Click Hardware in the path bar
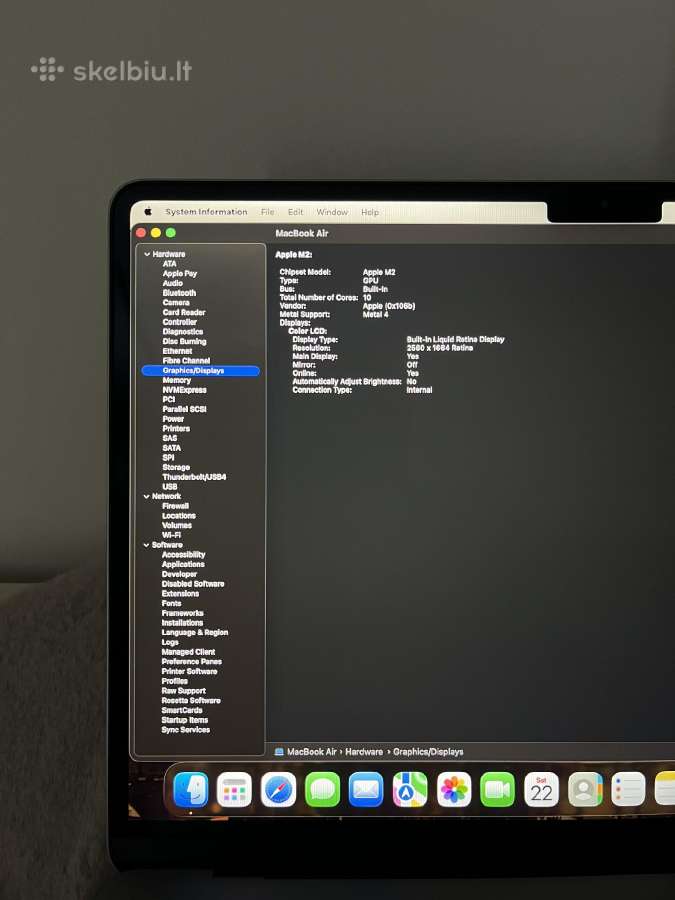 click(364, 751)
